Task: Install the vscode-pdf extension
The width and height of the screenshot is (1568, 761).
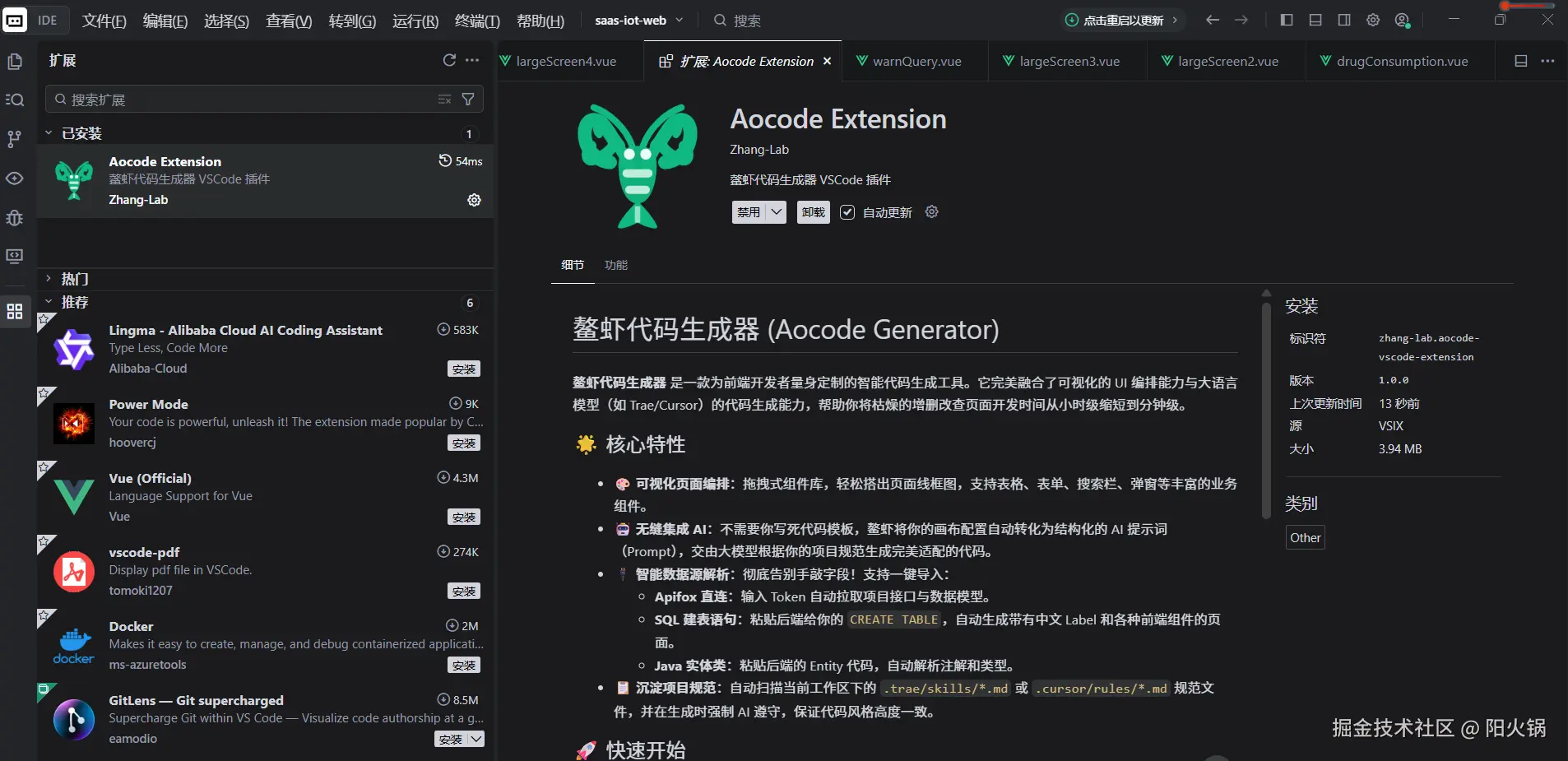Action: [x=464, y=591]
